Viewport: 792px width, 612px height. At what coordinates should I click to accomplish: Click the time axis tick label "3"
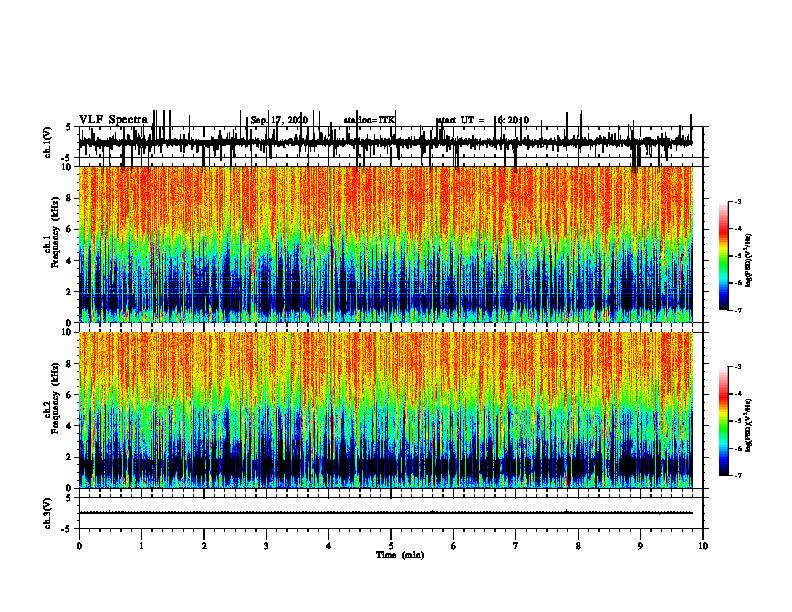pyautogui.click(x=266, y=546)
